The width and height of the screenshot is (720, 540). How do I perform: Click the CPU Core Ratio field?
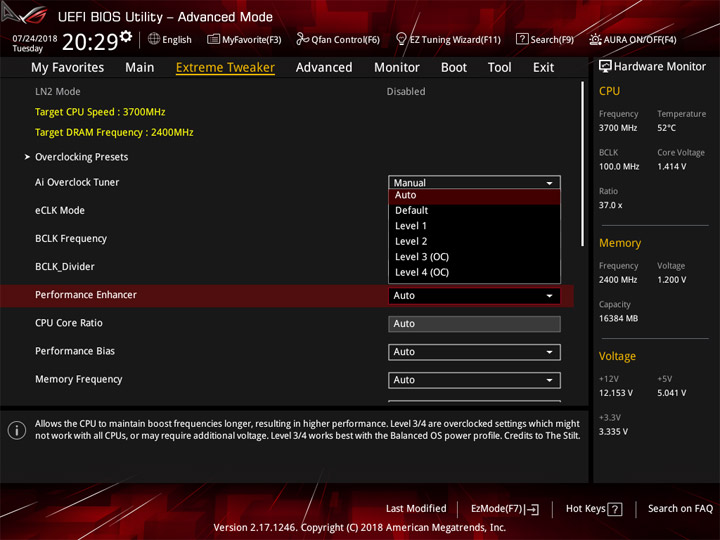tap(474, 324)
